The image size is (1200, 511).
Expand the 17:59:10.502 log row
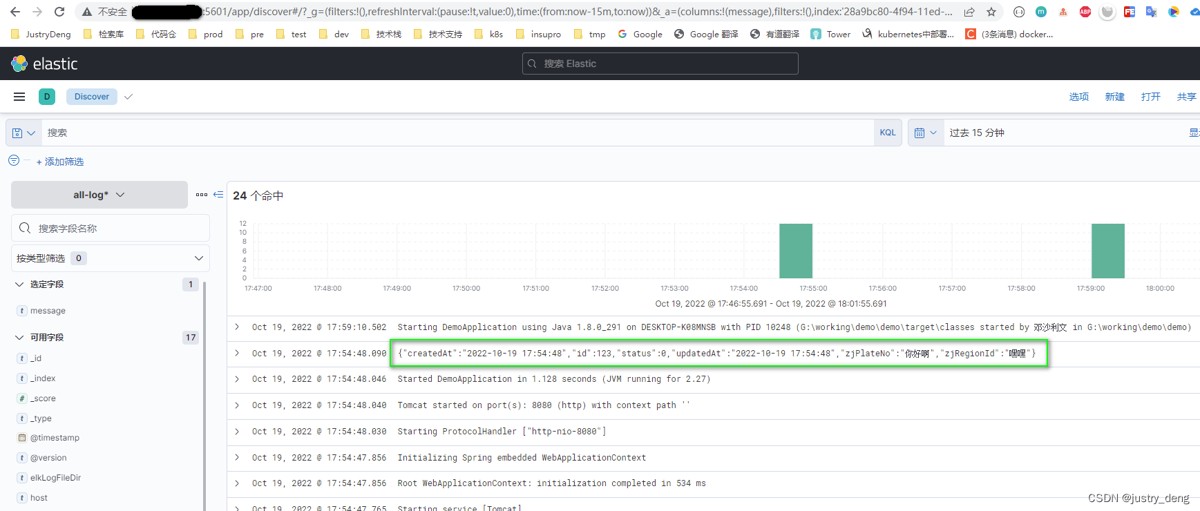(237, 327)
